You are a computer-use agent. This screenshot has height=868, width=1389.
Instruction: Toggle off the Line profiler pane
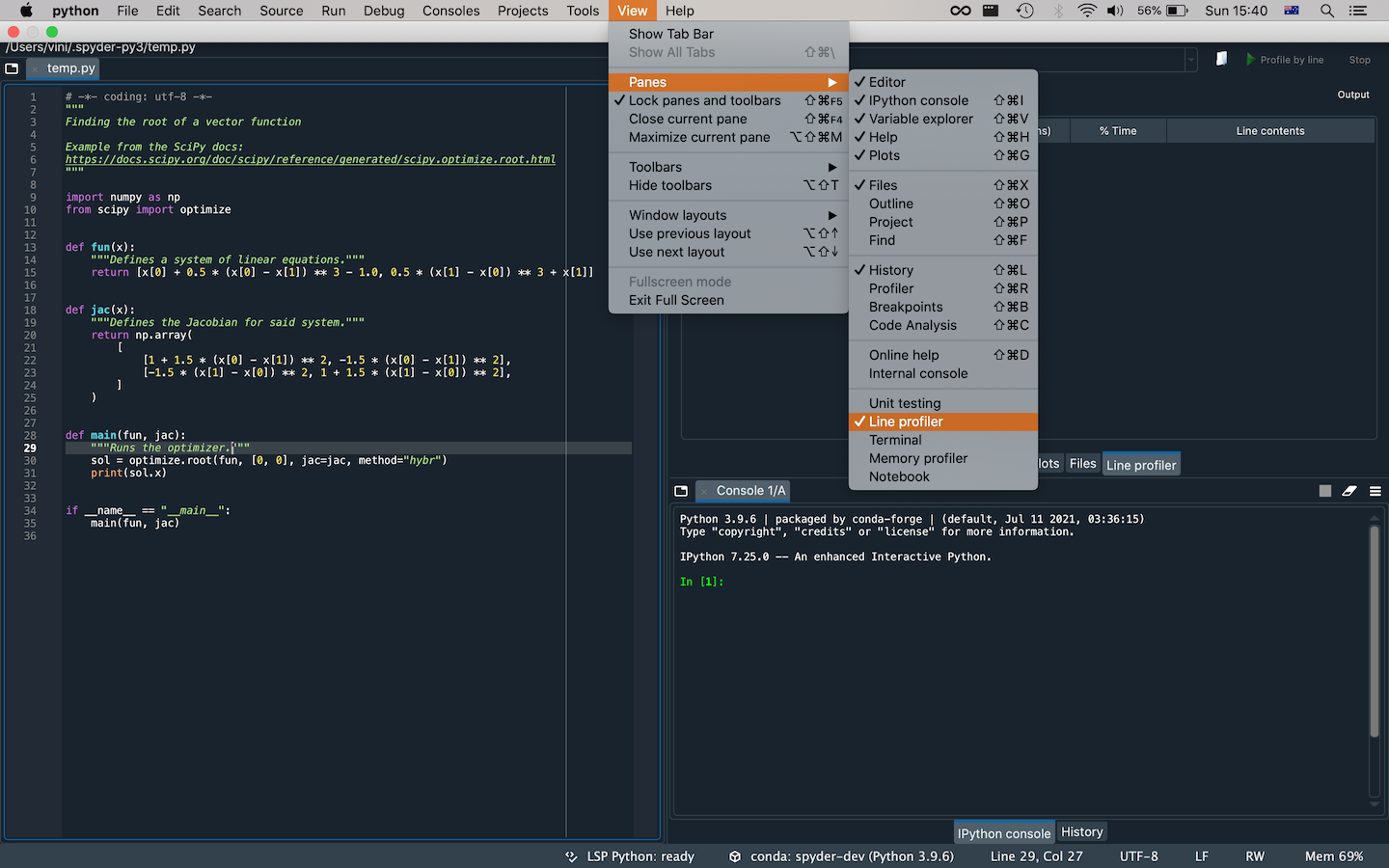click(907, 421)
